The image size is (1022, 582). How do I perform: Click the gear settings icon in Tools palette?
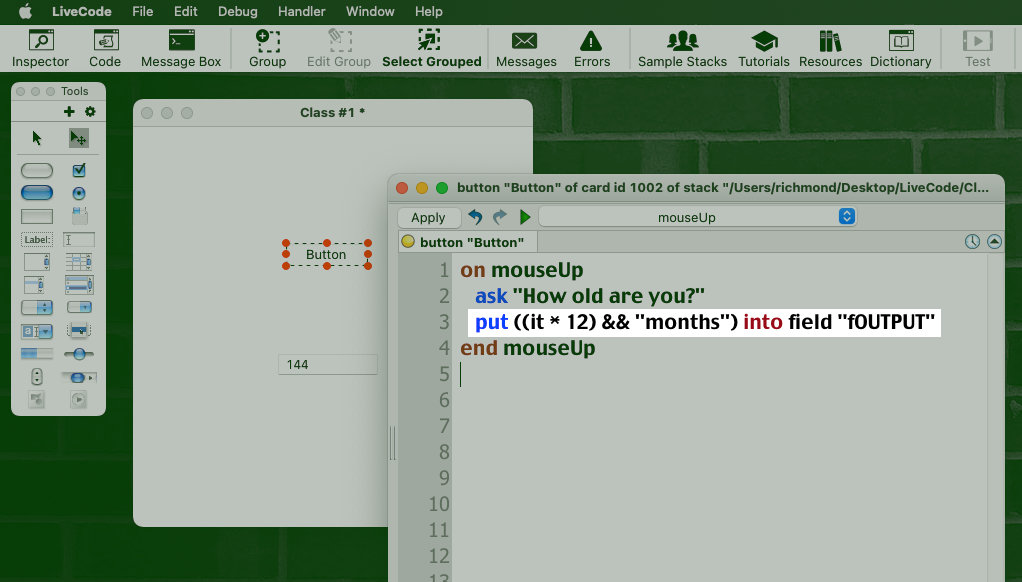tap(90, 112)
